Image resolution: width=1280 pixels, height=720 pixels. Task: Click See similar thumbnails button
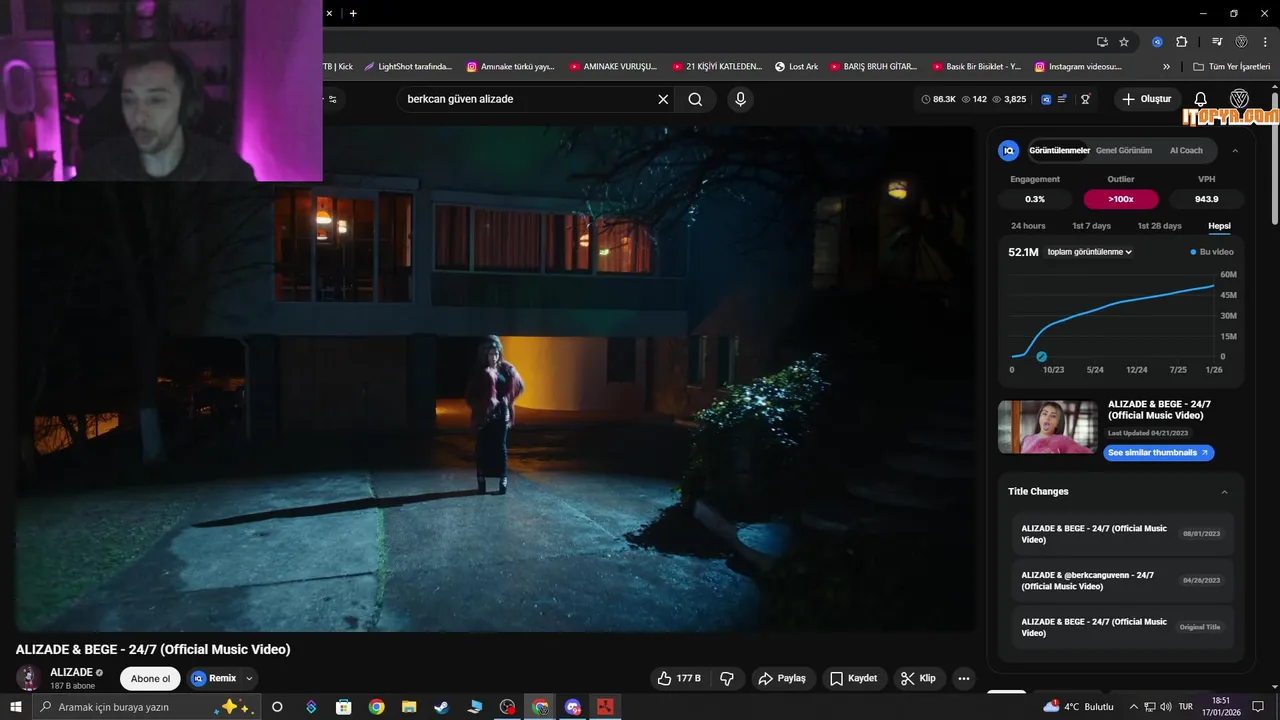[1159, 453]
